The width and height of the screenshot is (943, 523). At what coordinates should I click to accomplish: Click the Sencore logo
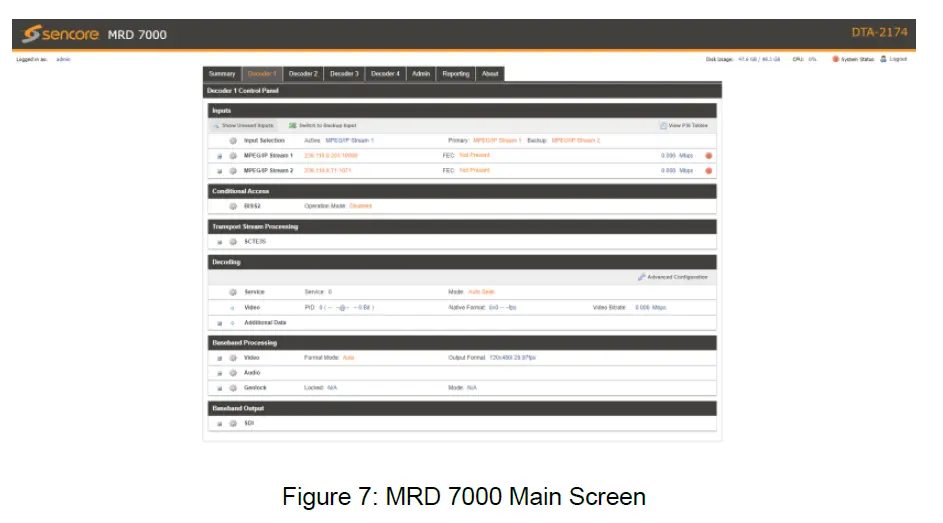coord(61,34)
